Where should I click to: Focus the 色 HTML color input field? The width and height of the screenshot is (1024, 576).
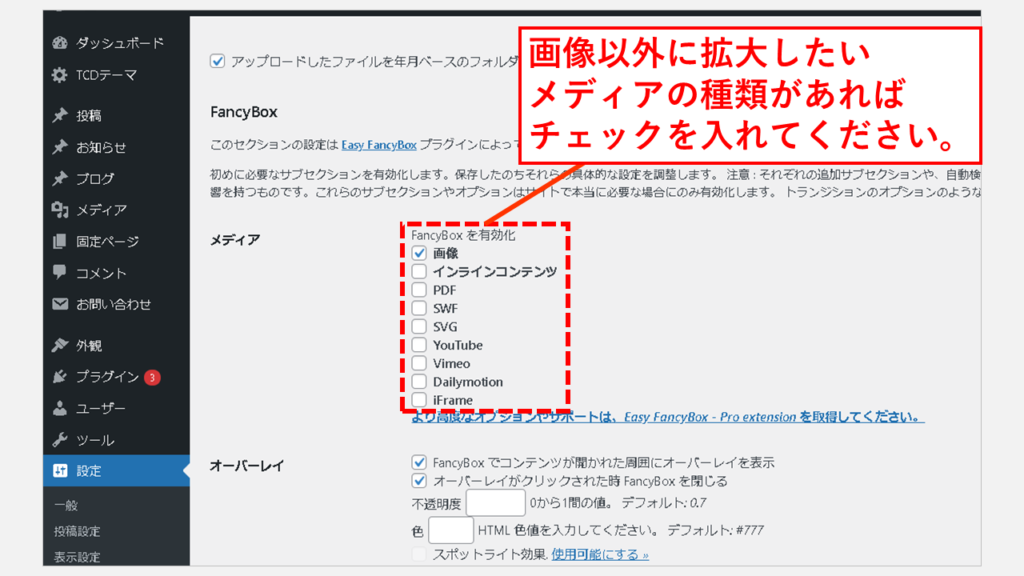(x=451, y=530)
